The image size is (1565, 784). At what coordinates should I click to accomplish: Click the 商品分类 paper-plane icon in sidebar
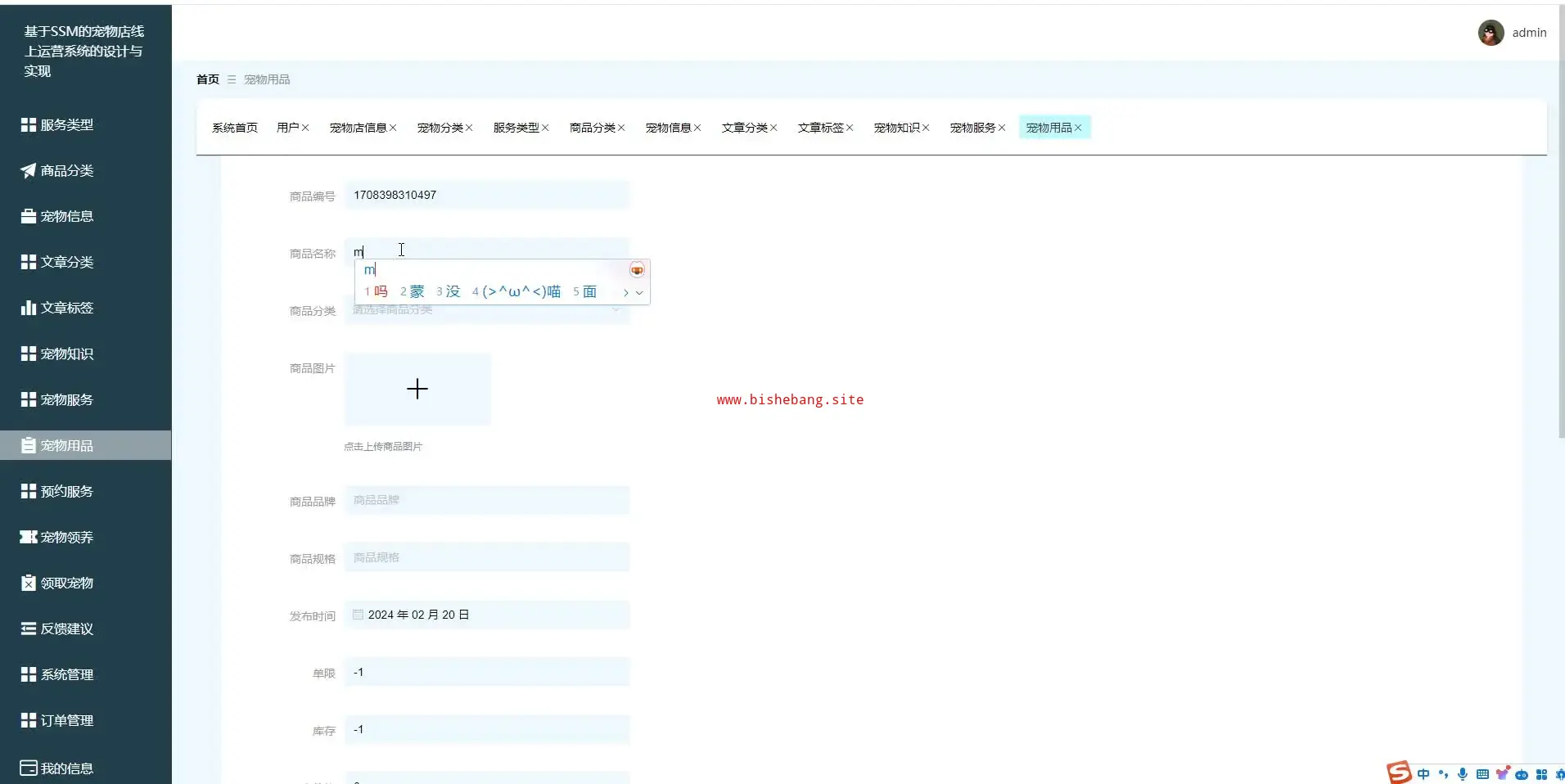tap(28, 170)
